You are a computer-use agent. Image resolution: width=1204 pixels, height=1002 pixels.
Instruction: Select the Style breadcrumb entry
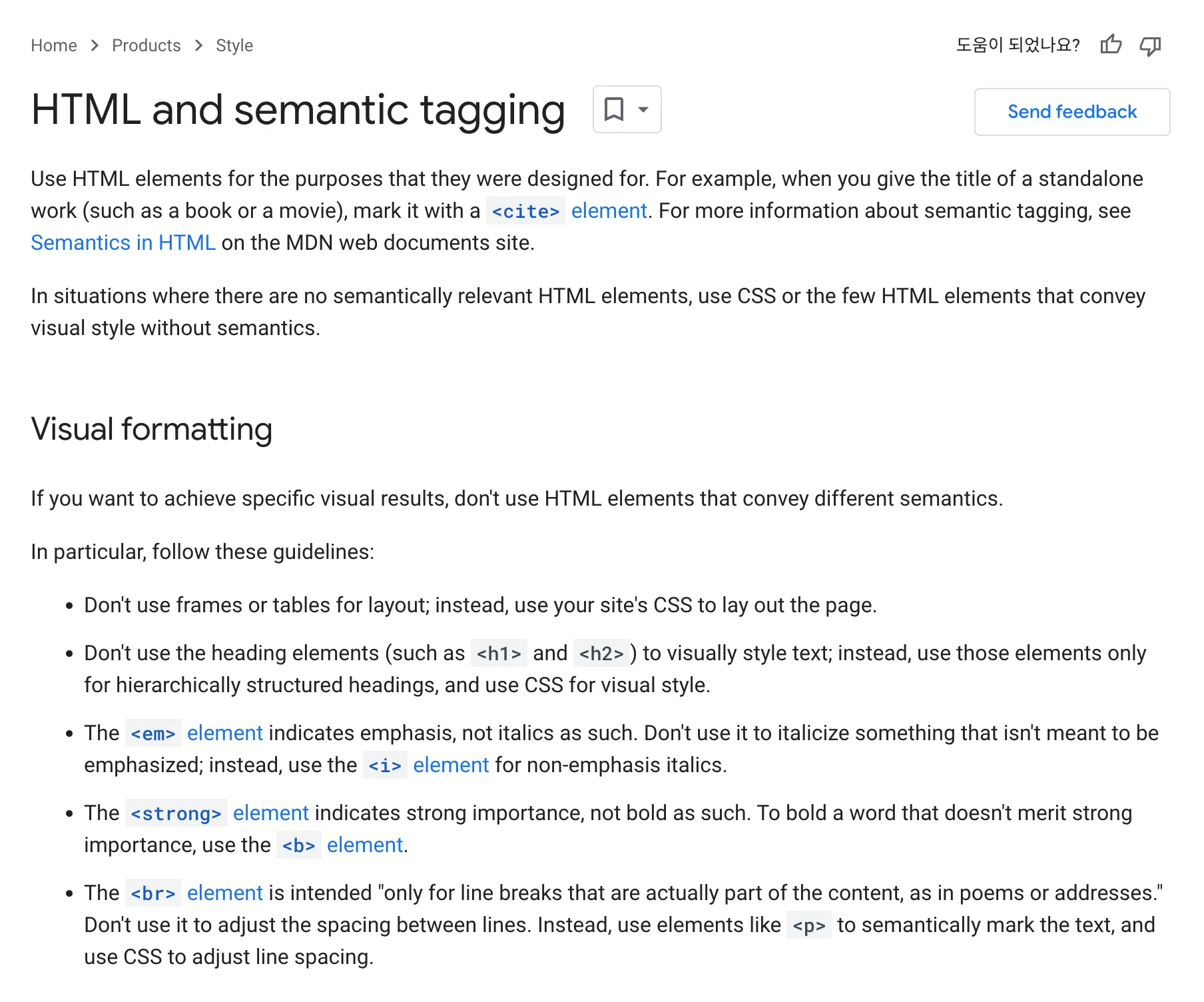(x=234, y=45)
